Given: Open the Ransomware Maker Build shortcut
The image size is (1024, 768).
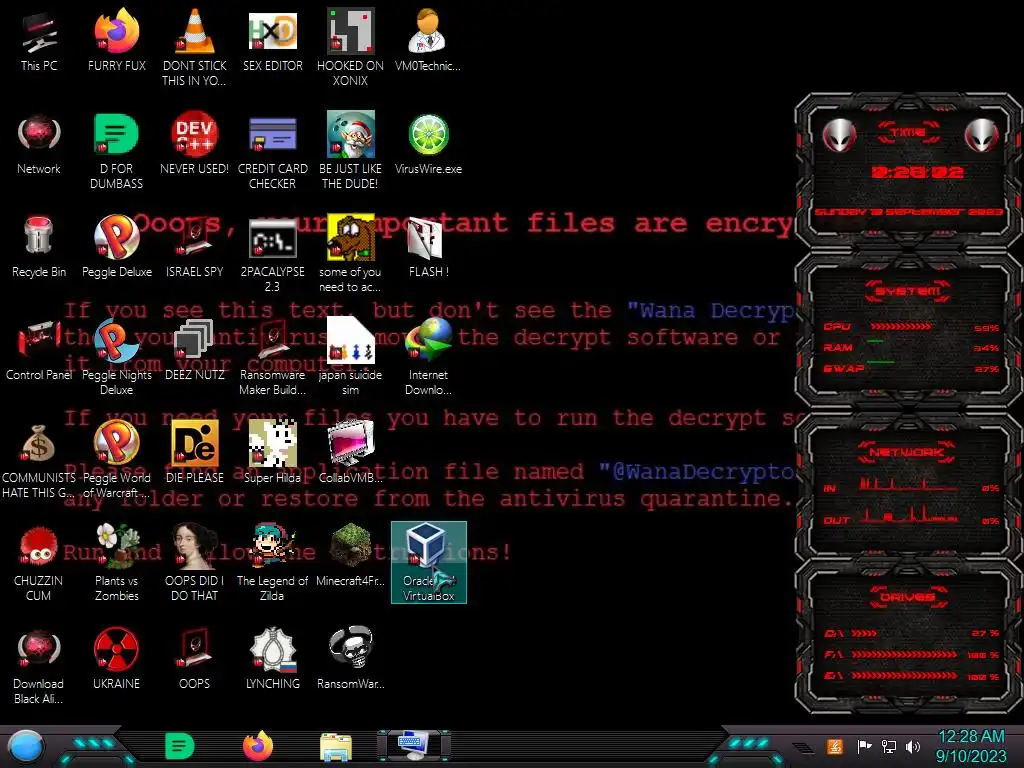Looking at the screenshot, I should (x=272, y=357).
